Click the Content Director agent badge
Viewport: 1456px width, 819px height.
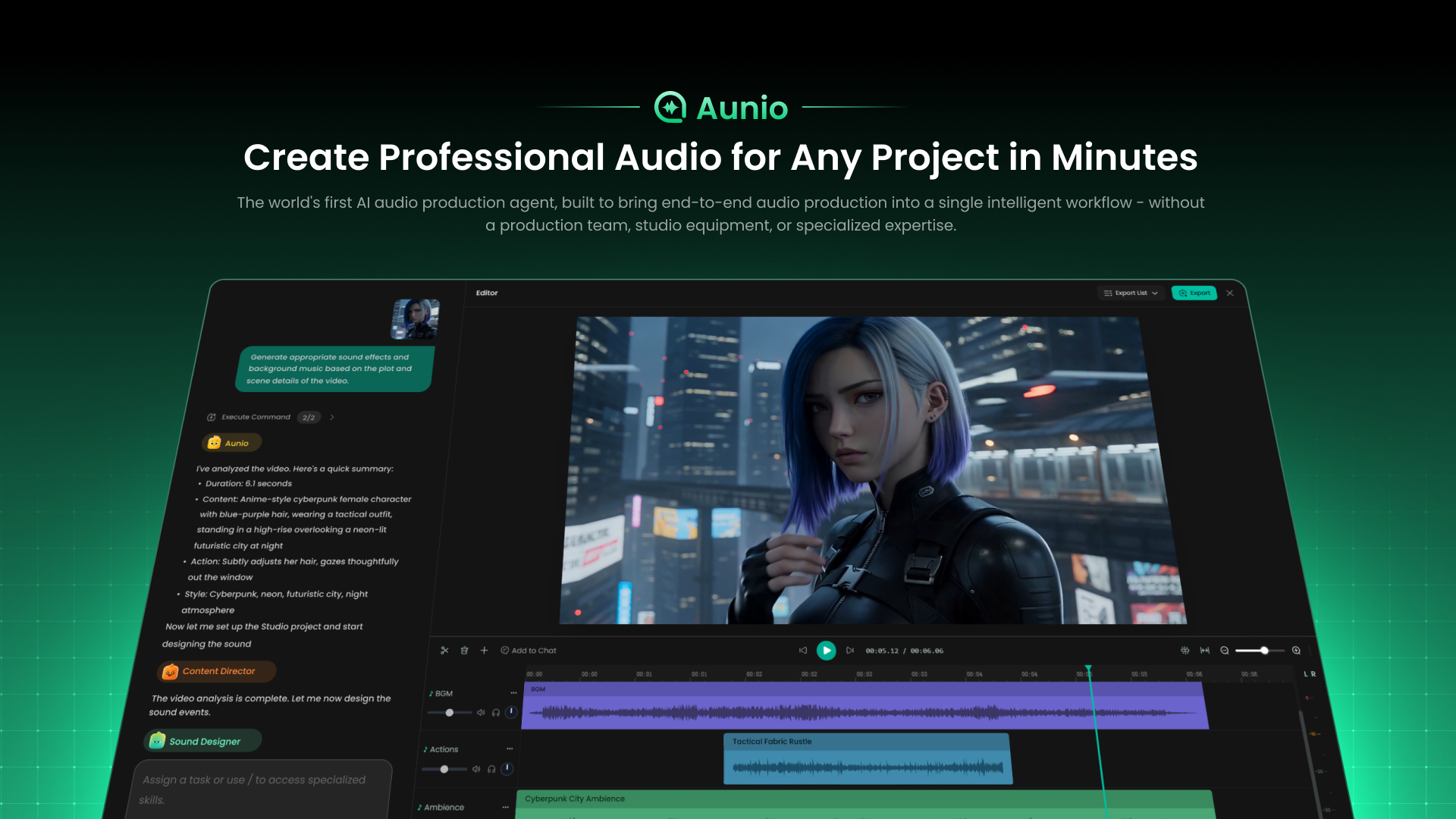point(216,671)
